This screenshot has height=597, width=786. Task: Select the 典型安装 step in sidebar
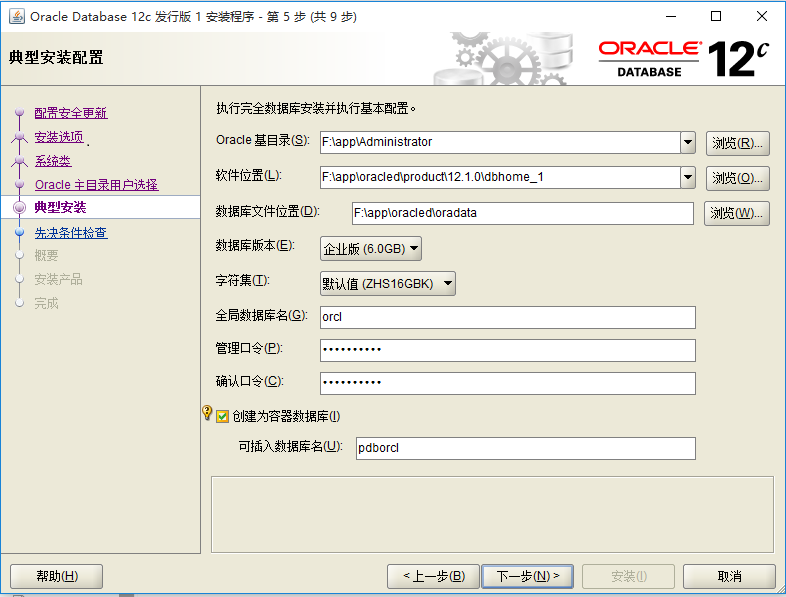coord(60,207)
